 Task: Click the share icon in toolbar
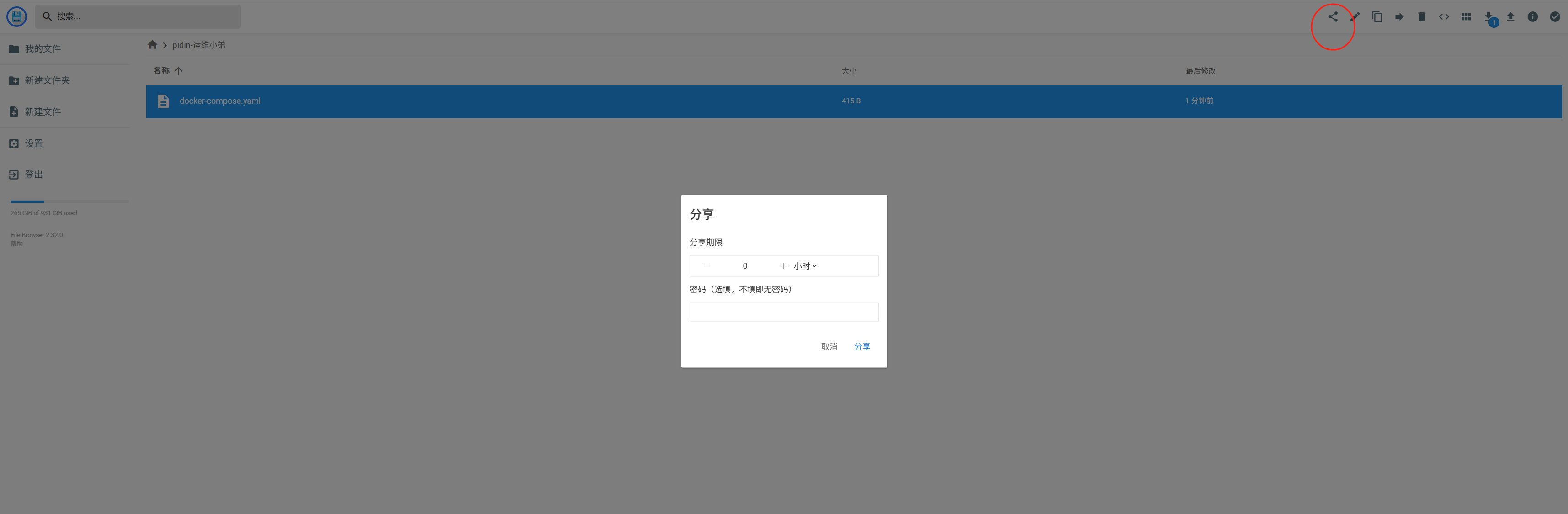point(1333,17)
